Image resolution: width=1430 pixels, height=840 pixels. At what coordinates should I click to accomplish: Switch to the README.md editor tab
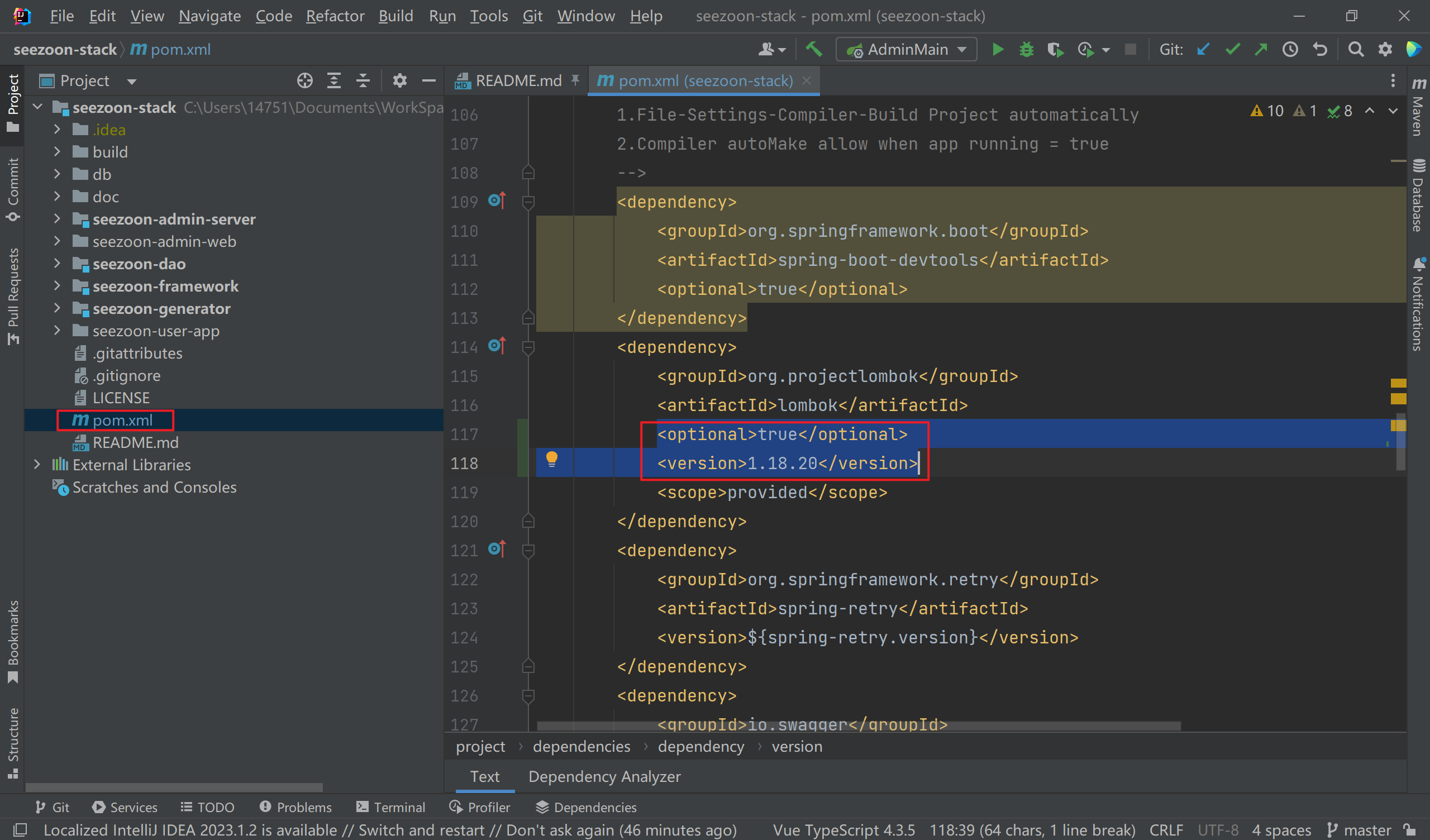(517, 81)
